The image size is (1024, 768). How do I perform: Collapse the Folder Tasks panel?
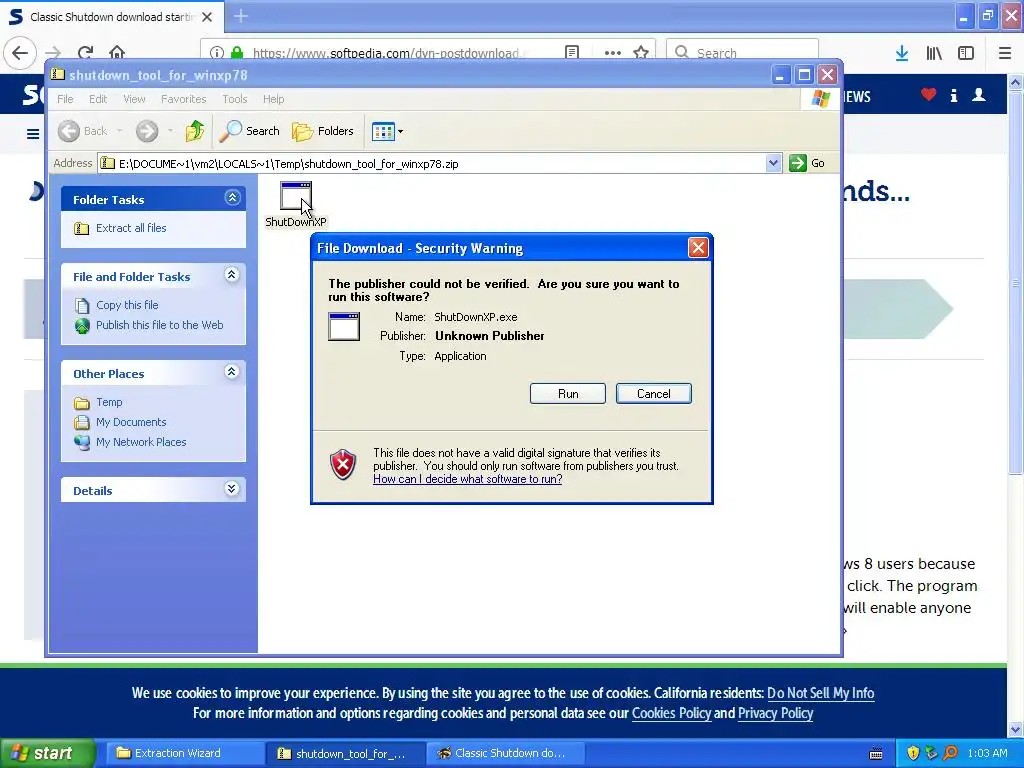(232, 198)
